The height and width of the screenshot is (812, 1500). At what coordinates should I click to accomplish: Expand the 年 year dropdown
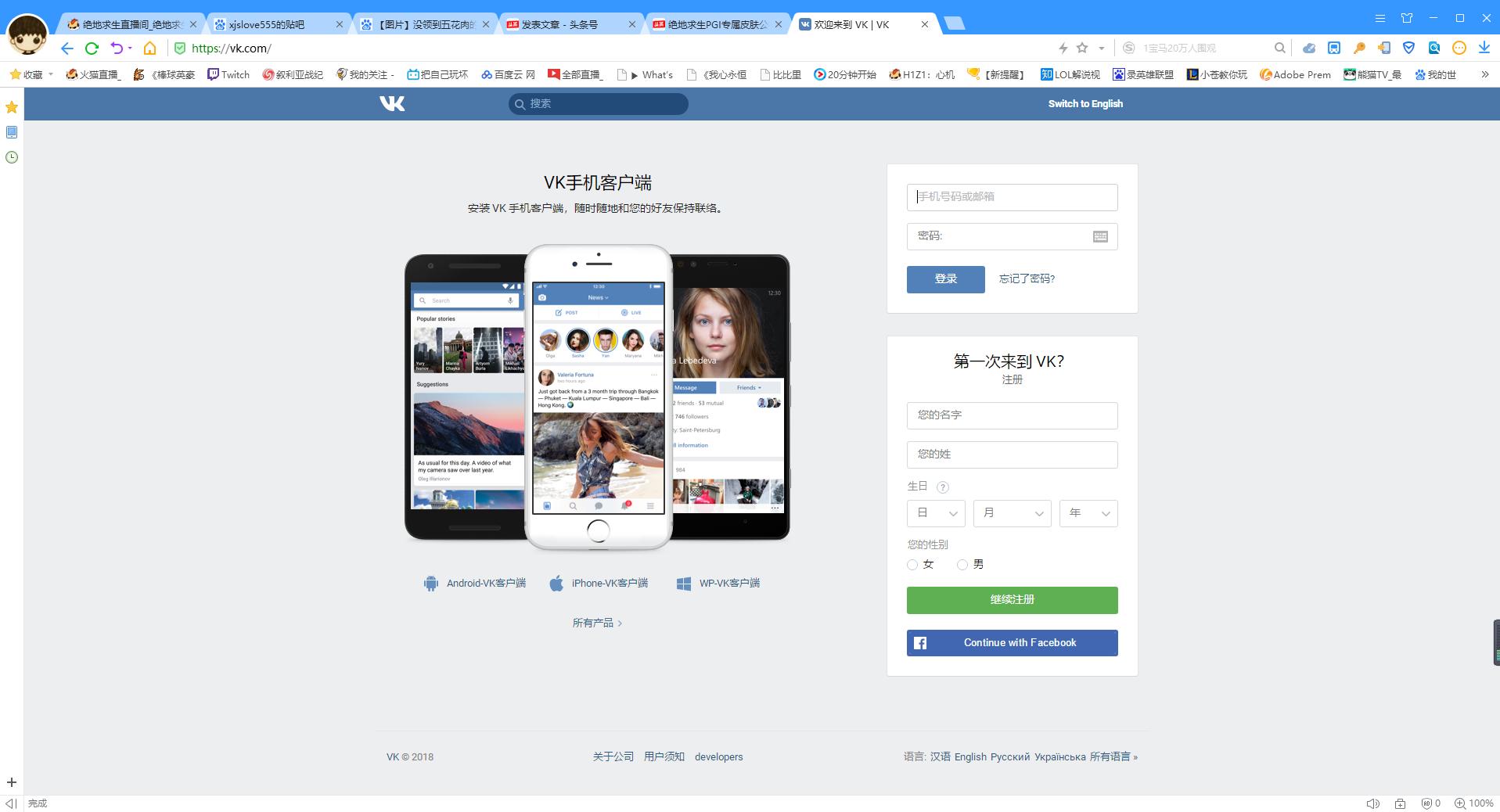(1088, 513)
